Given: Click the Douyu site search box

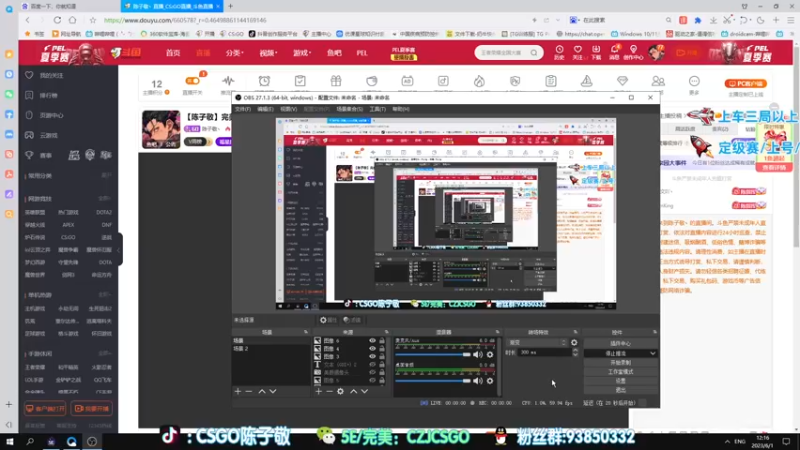Looking at the screenshot, I should [x=508, y=53].
